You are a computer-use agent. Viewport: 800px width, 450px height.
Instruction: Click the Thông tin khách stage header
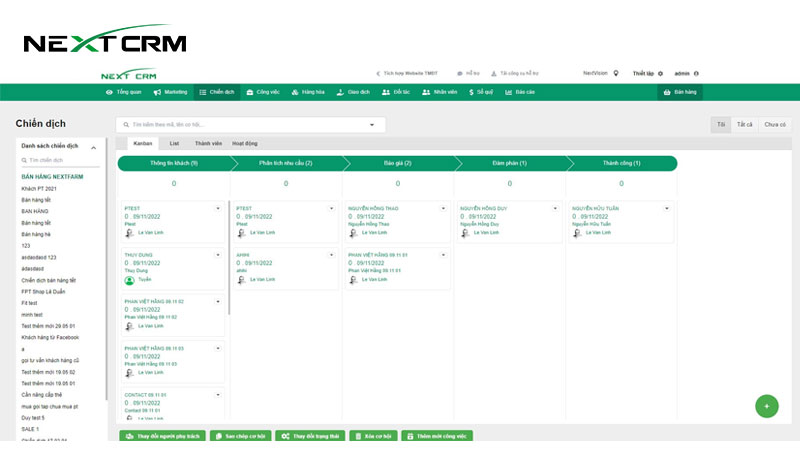pyautogui.click(x=174, y=163)
